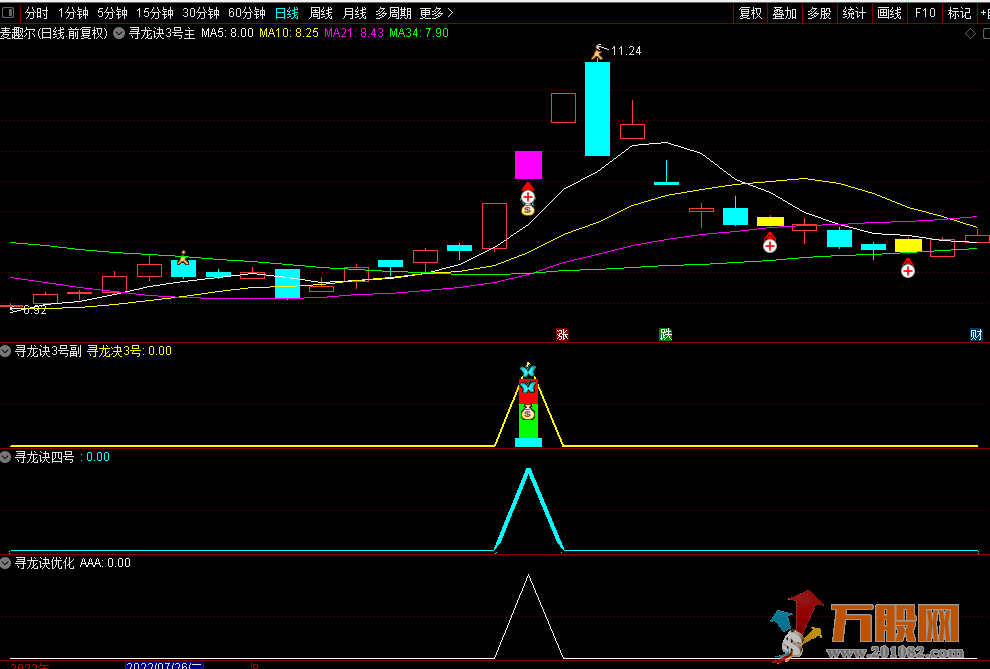
Task: Click the running man icon at 11.24 high
Action: point(597,52)
